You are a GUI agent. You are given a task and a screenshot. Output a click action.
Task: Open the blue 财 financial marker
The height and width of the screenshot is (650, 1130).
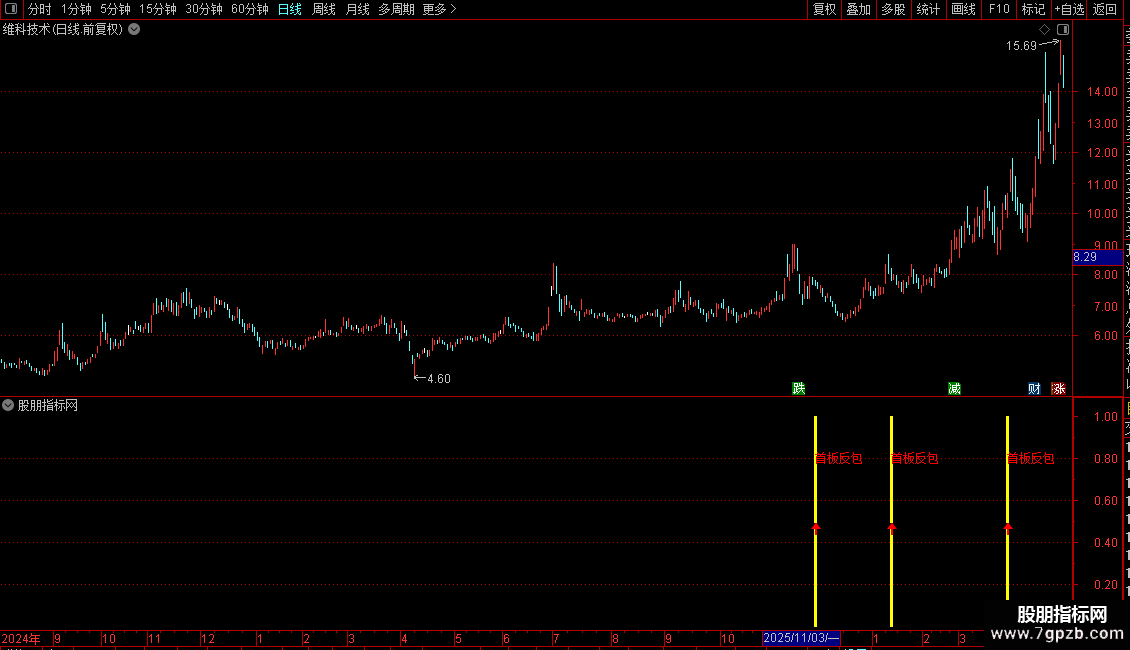[1034, 388]
